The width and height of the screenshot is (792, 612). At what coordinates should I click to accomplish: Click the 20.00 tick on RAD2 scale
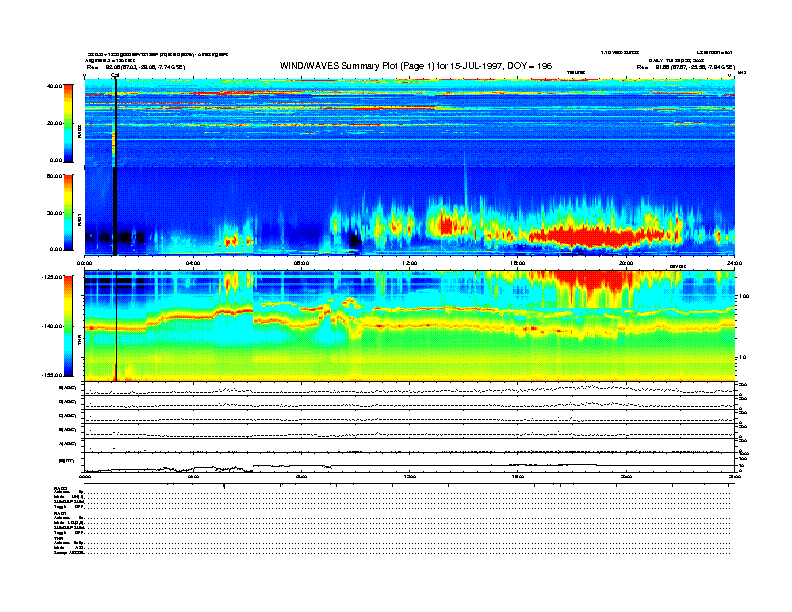[55, 123]
